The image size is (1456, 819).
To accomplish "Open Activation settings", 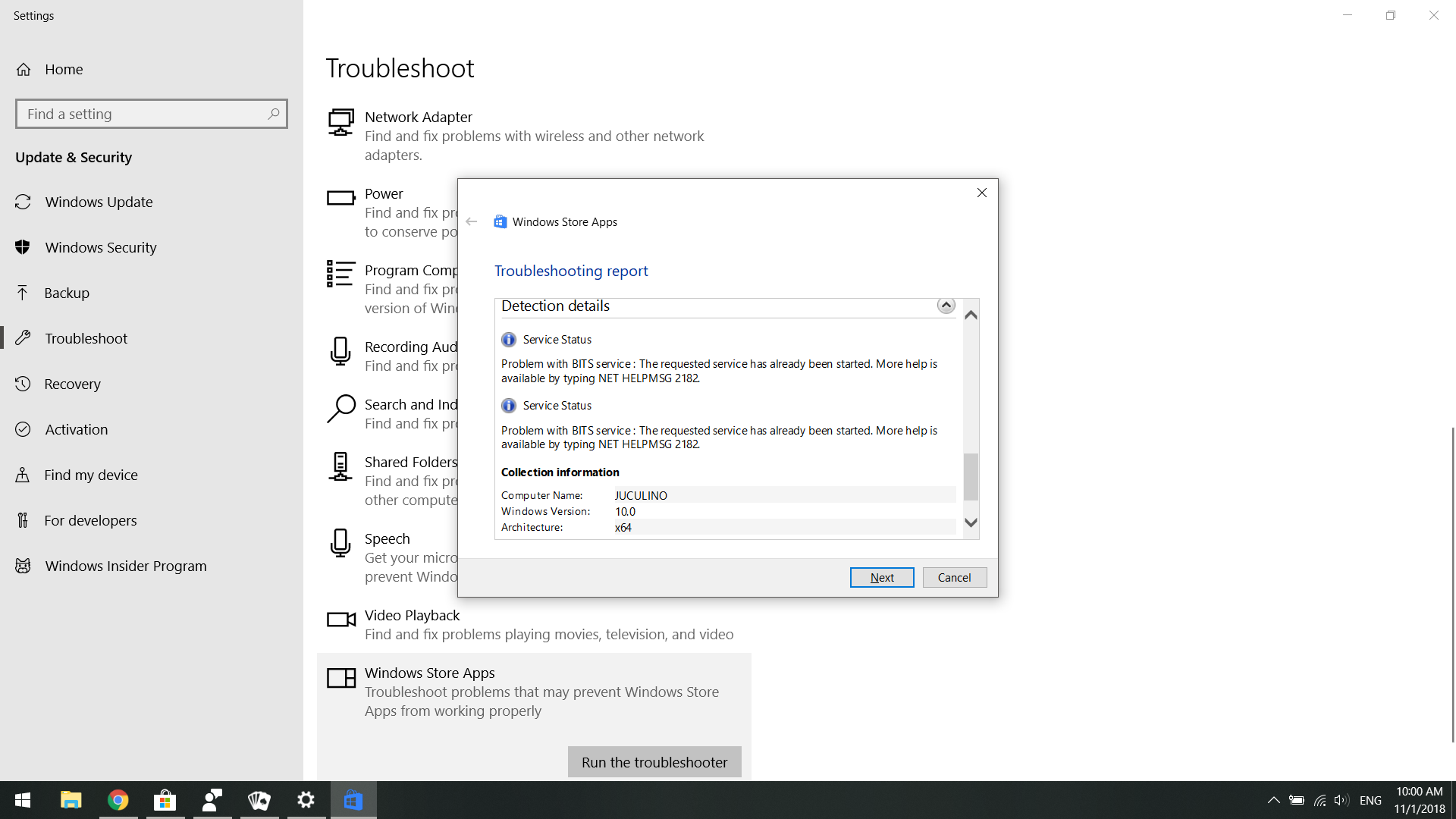I will 152,429.
